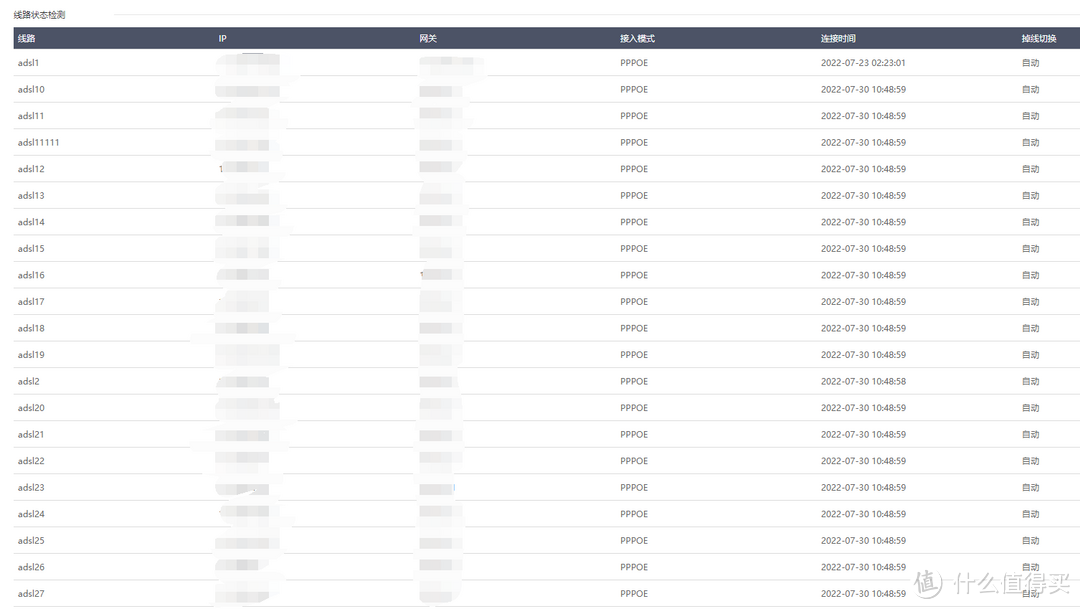
Task: Click the 2022-07-23 02:23:01 connection time
Action: coord(863,63)
